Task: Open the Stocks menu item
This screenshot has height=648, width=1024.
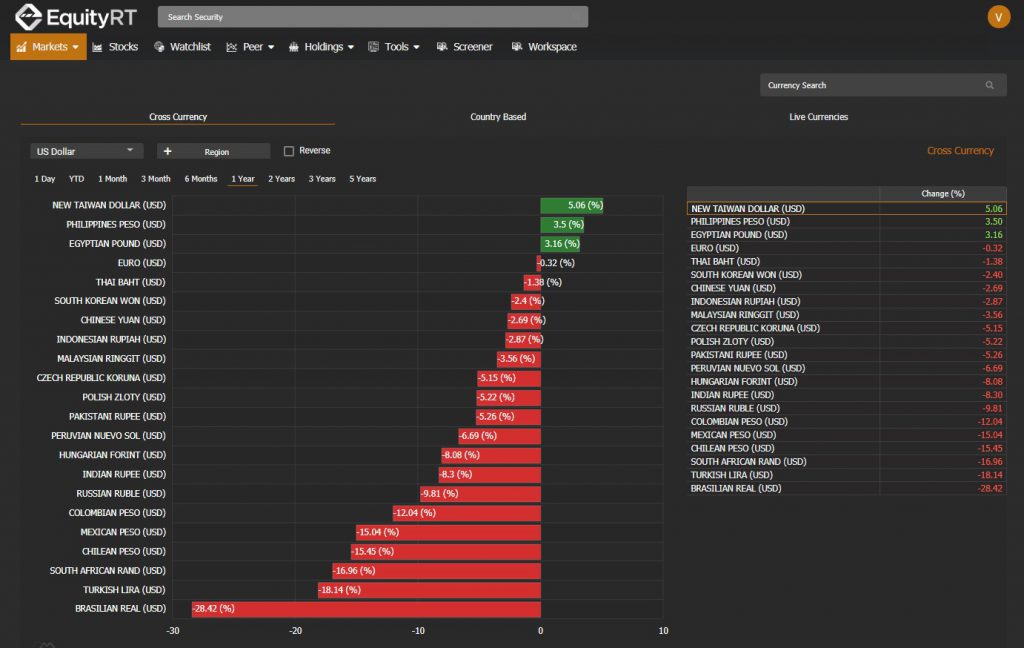Action: (x=116, y=47)
